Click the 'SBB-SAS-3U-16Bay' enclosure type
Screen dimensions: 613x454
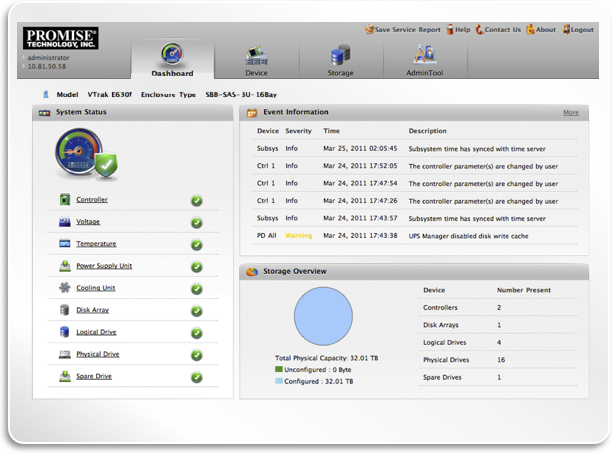pos(241,95)
